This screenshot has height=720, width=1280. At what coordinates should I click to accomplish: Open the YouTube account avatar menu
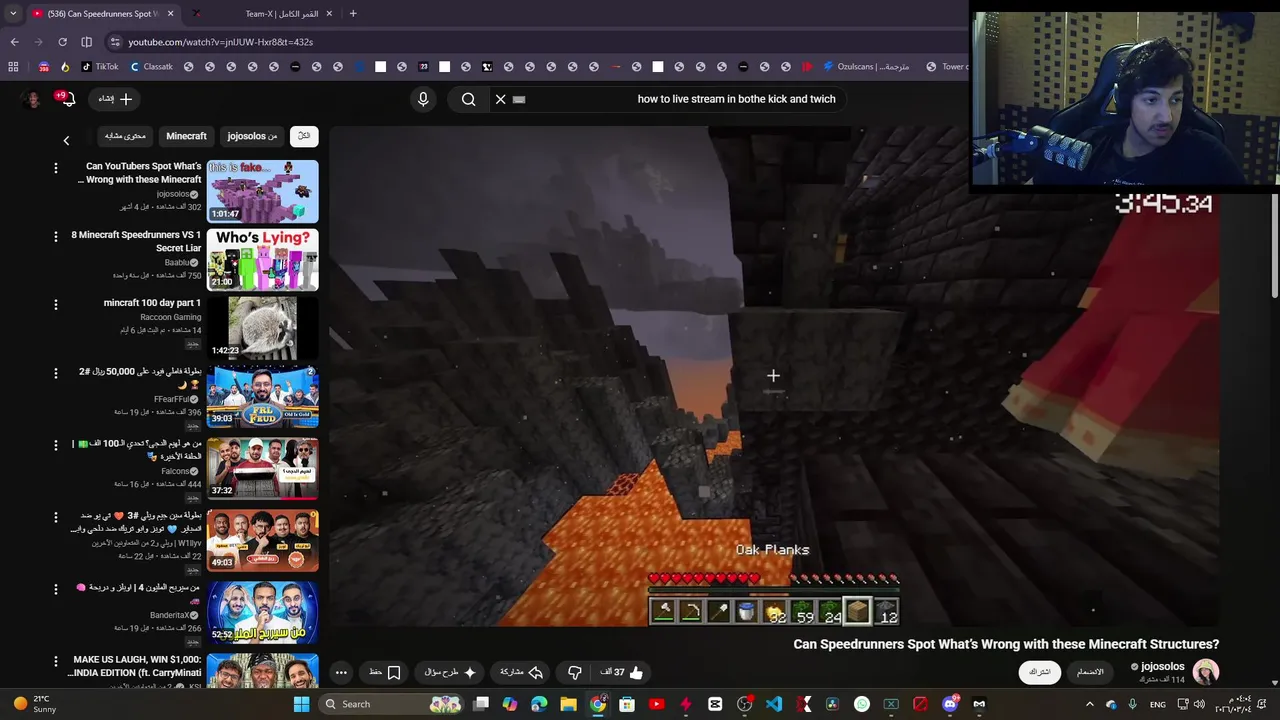32,99
